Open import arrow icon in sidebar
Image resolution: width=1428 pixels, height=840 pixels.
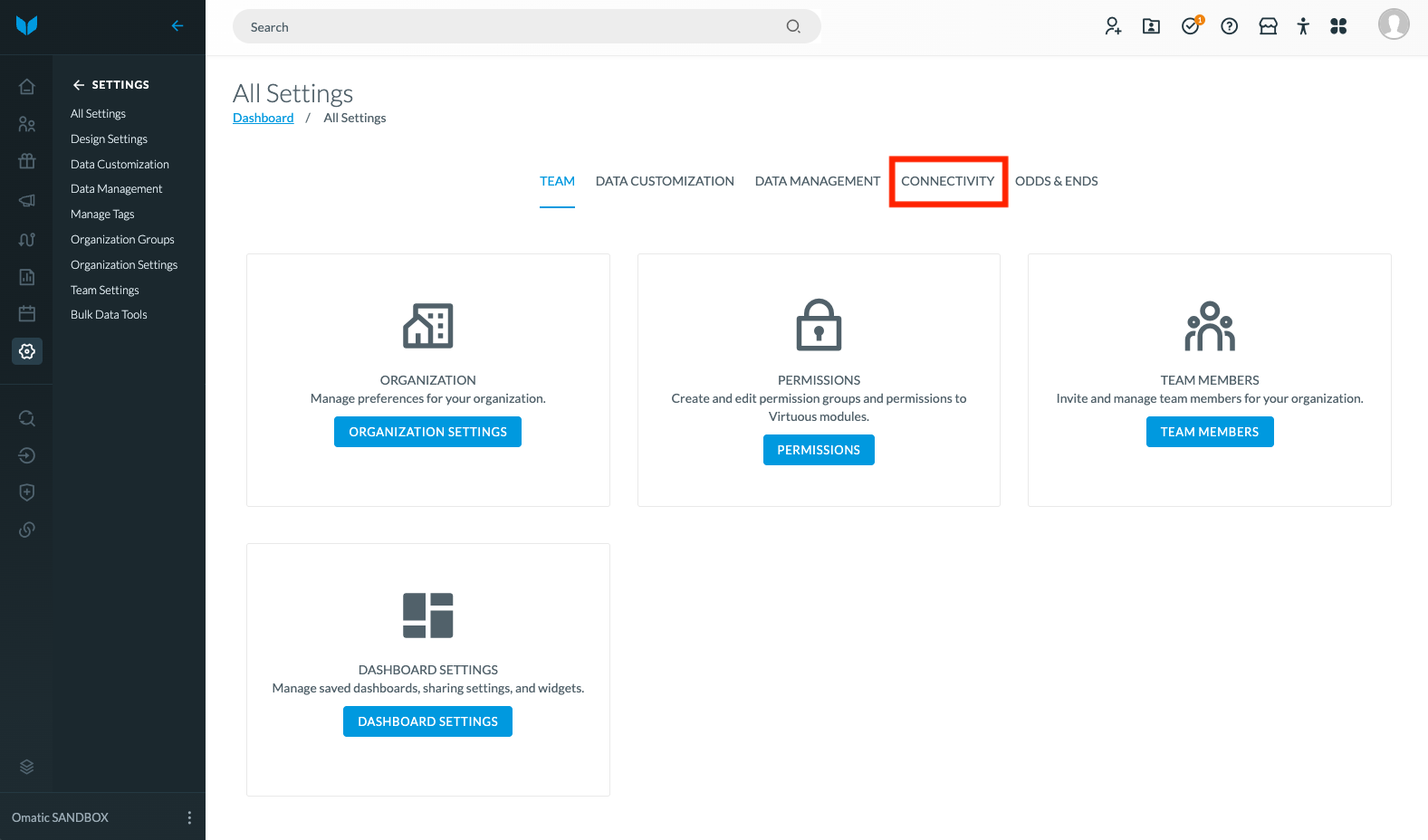27,455
